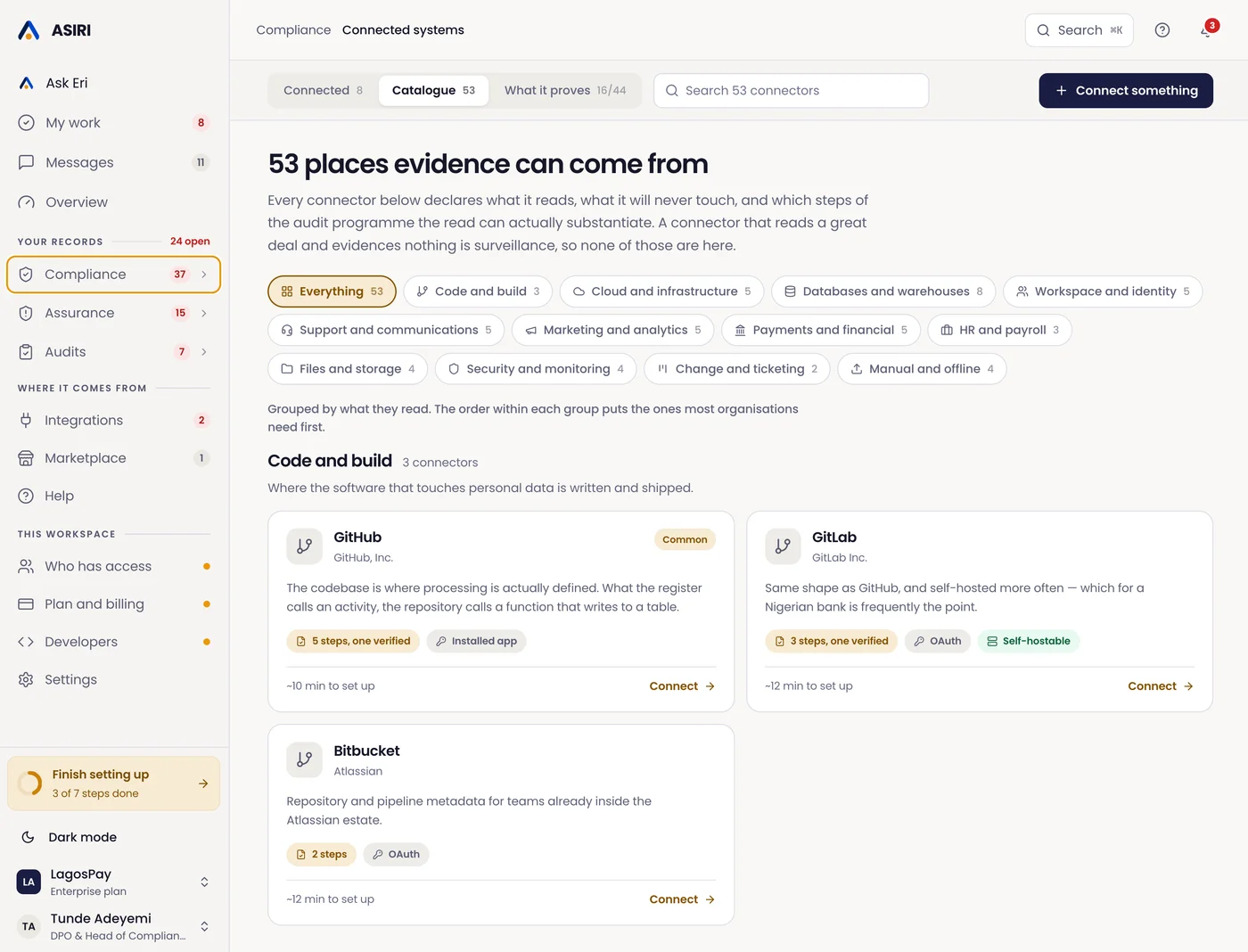Screen dimensions: 1248x952
Task: Click the ASIRI logo
Action: pos(54,30)
